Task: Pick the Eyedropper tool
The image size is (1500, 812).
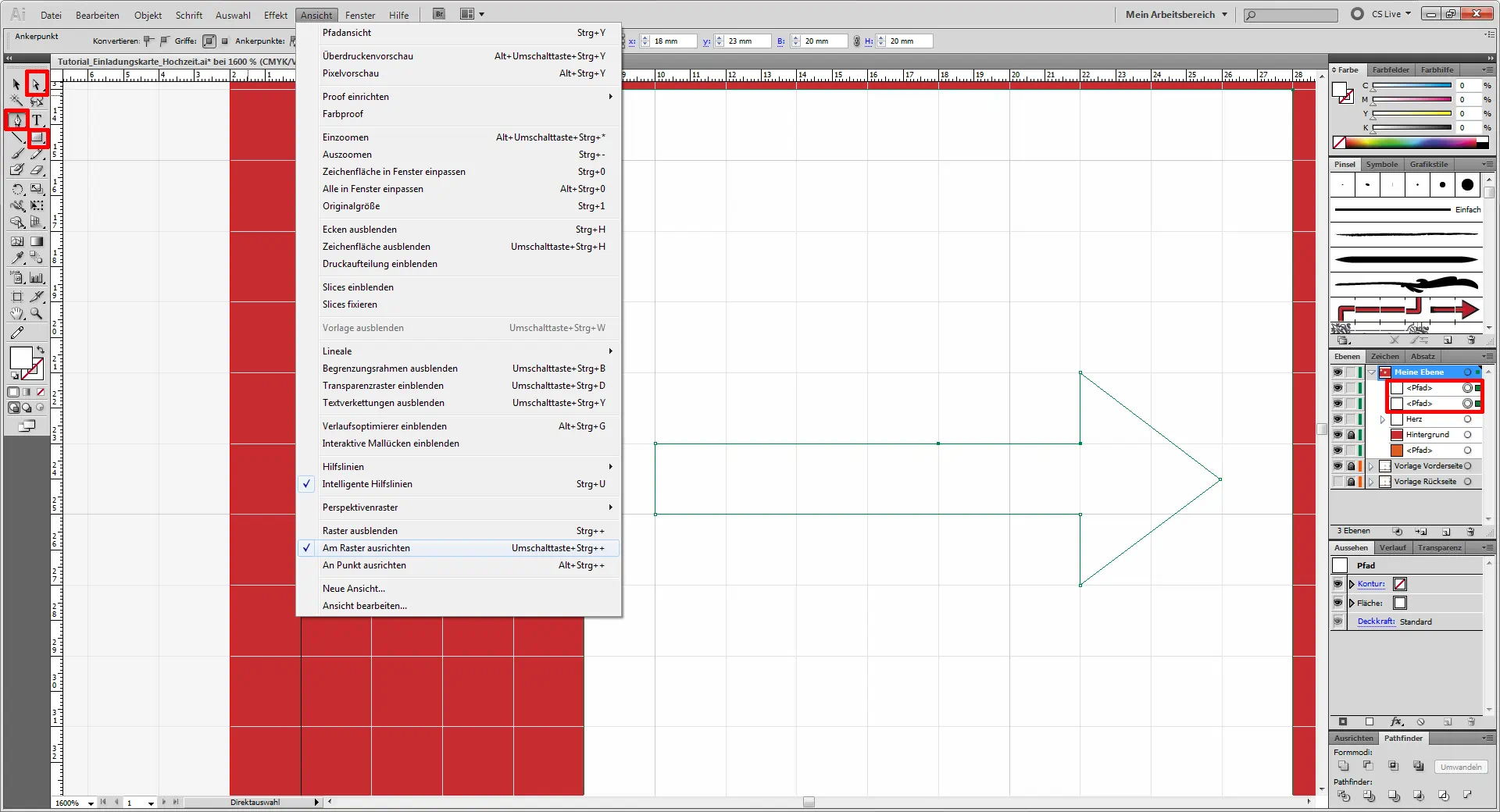Action: (x=17, y=258)
